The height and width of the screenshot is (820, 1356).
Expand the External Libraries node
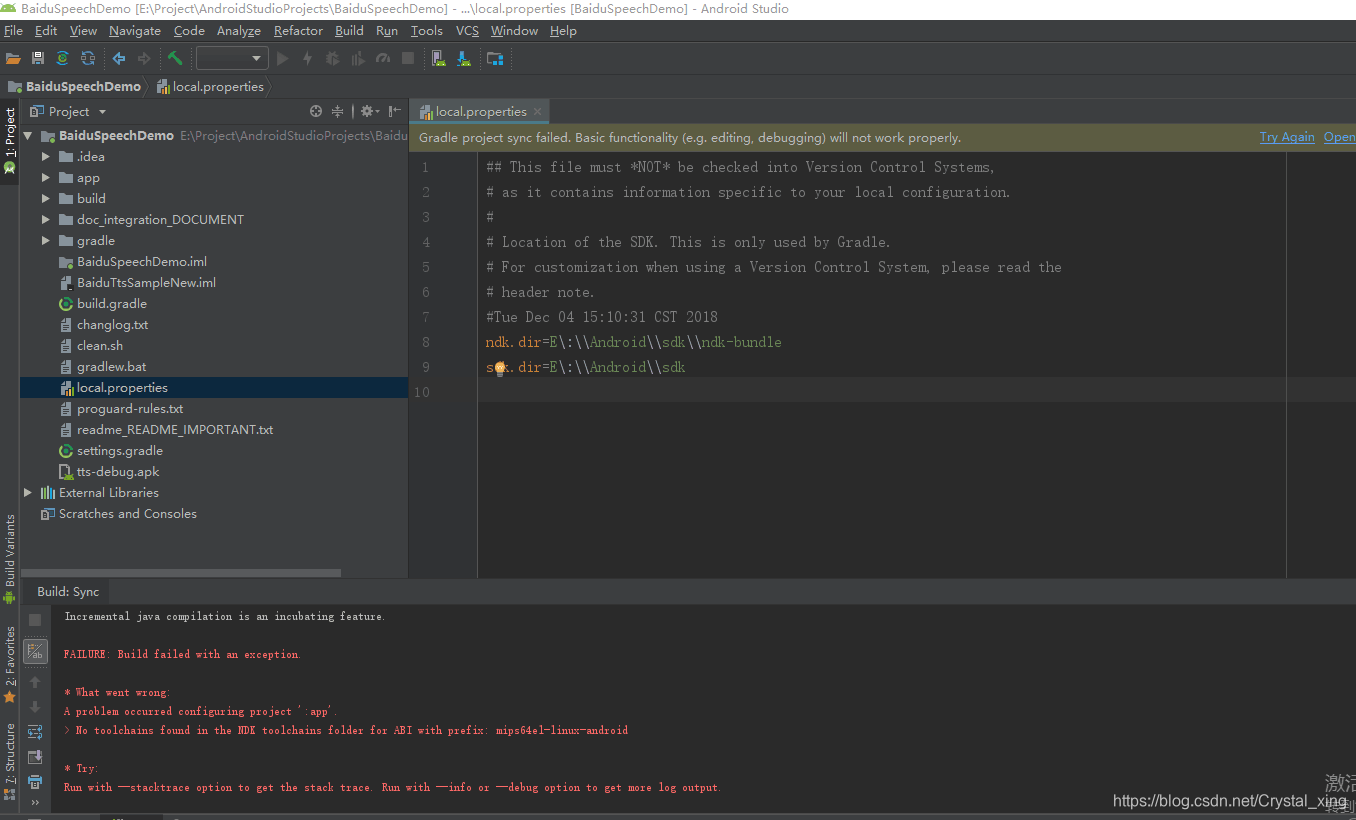click(x=27, y=492)
